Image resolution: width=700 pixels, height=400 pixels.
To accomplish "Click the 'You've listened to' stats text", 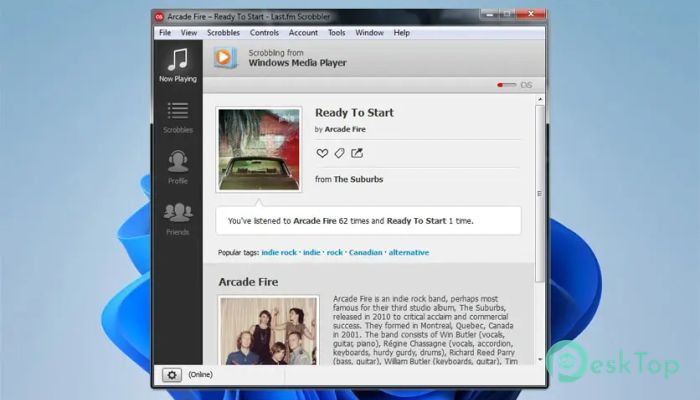I will 350,221.
